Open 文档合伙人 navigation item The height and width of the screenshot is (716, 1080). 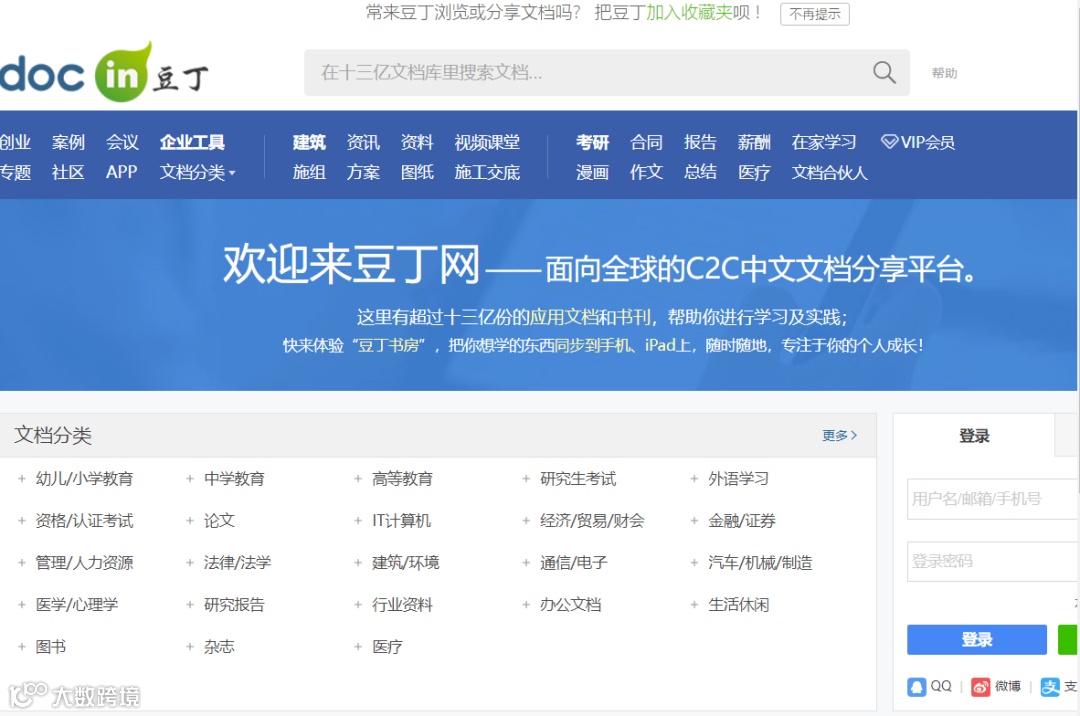pyautogui.click(x=829, y=172)
